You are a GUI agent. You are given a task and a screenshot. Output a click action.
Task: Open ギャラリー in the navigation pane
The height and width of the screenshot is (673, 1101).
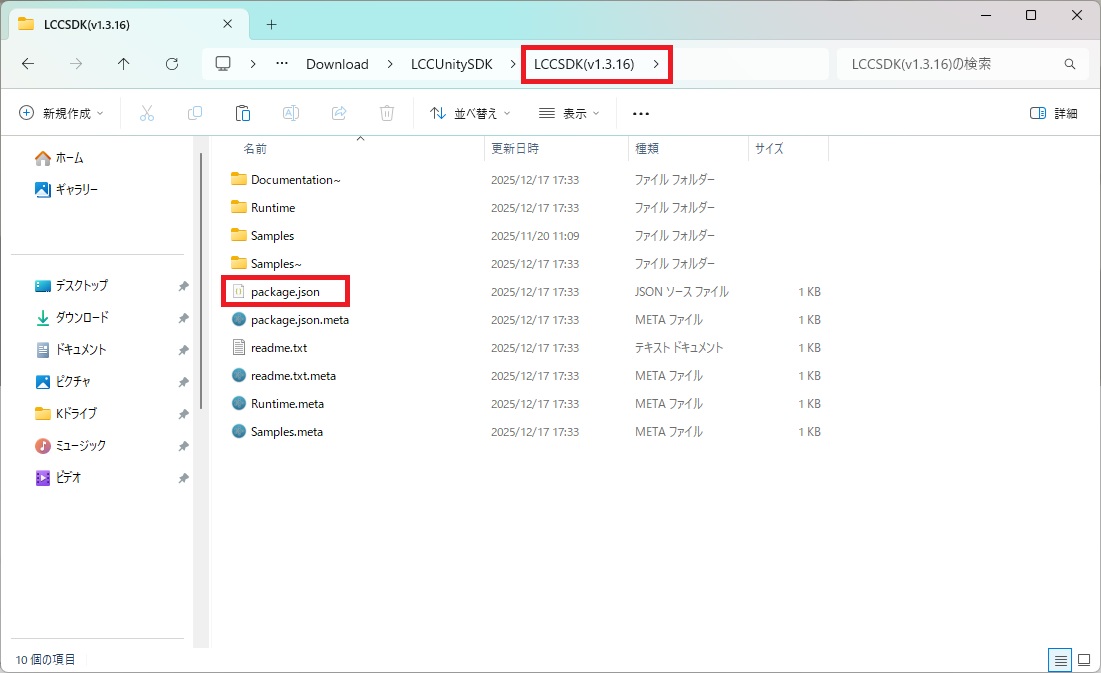pos(67,190)
